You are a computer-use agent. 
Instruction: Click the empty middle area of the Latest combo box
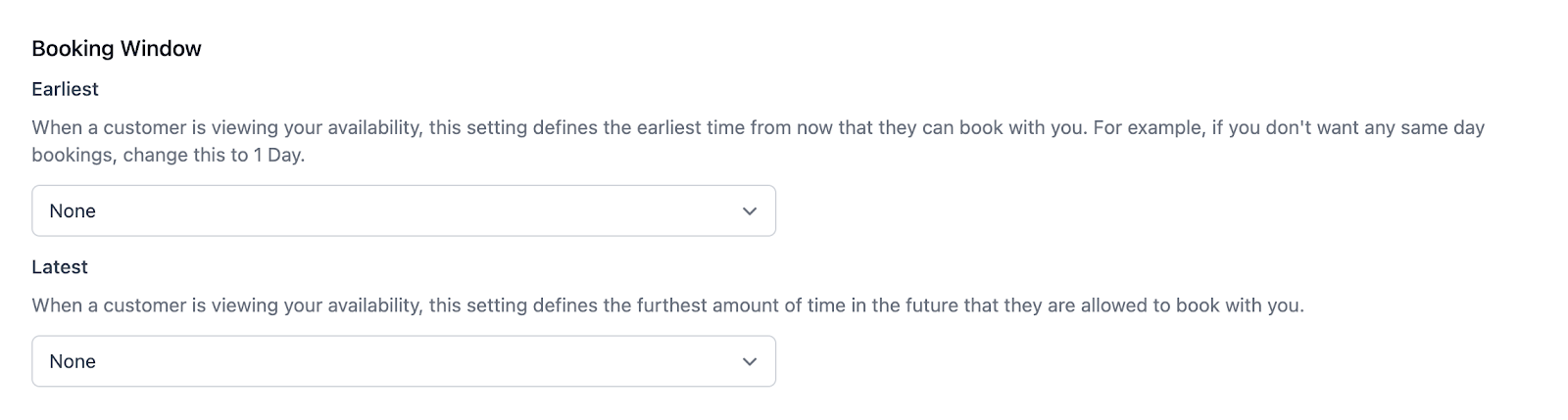412,362
